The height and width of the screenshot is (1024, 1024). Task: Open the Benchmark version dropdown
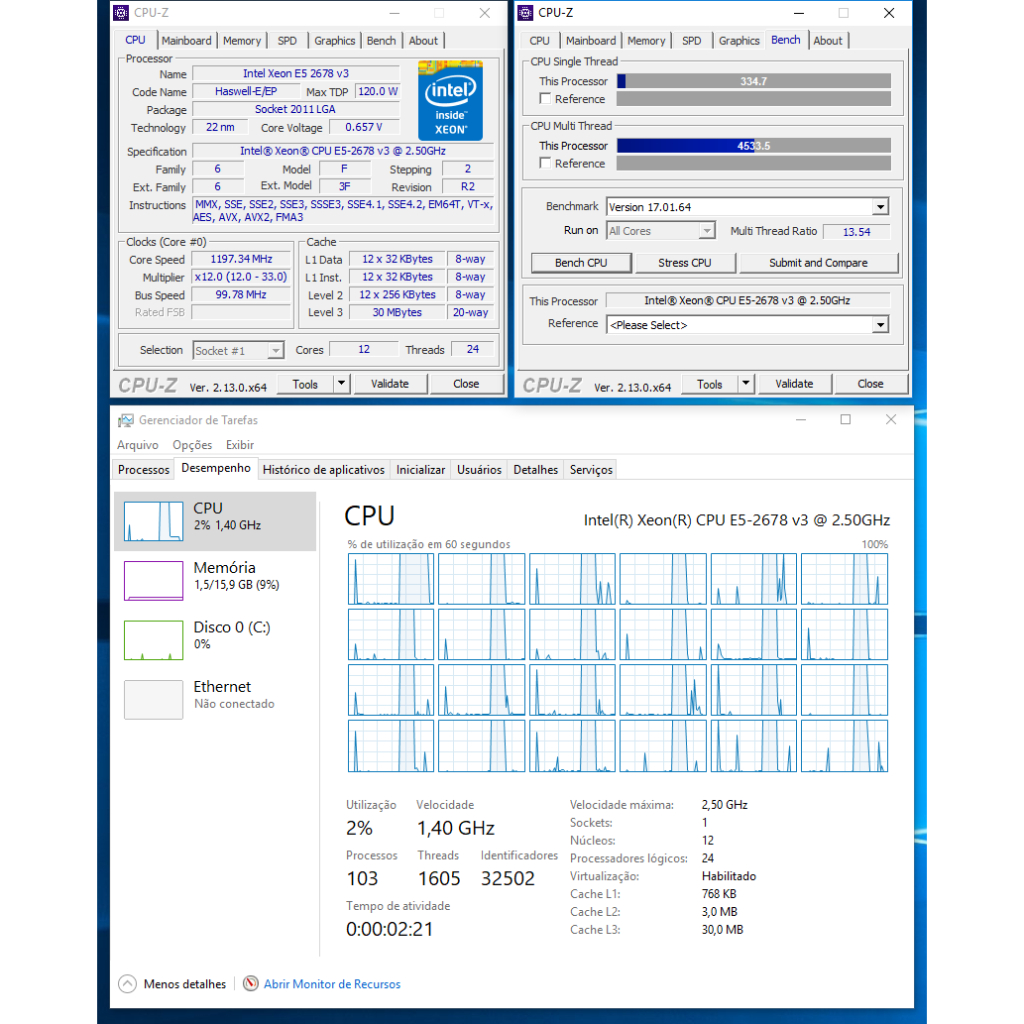880,207
